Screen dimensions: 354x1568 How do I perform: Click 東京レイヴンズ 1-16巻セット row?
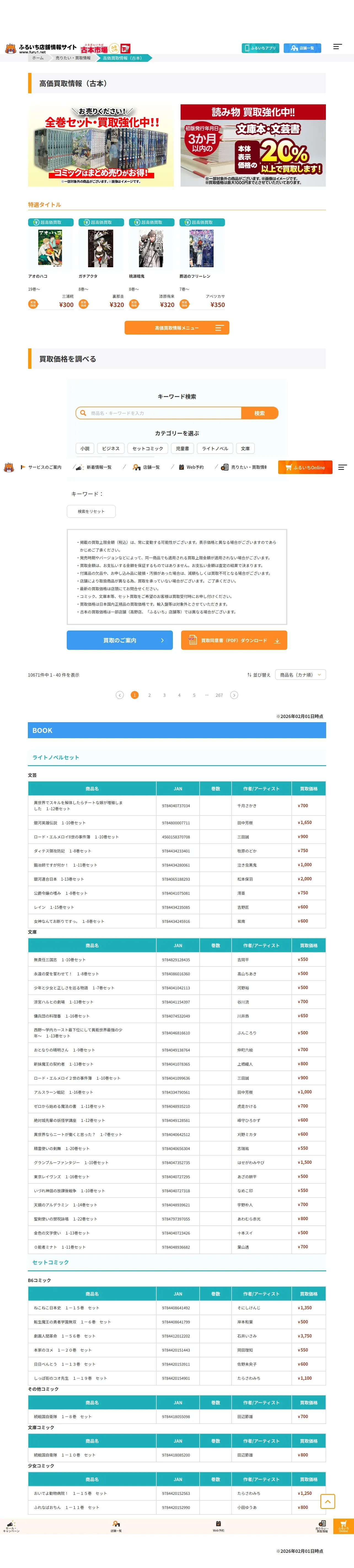click(177, 1177)
